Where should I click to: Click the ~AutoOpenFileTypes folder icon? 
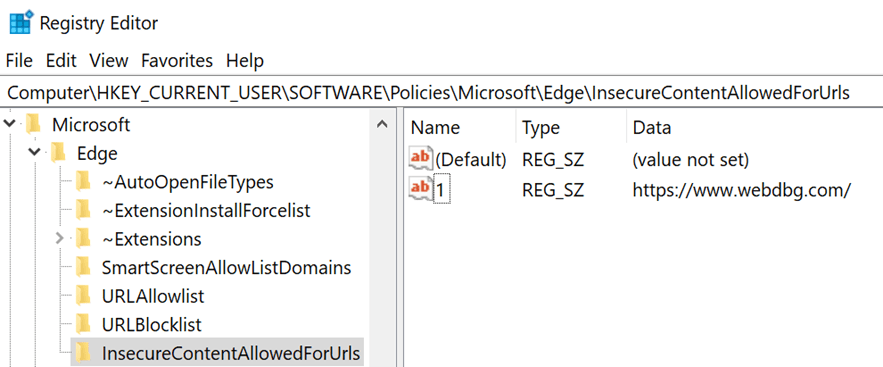(83, 182)
